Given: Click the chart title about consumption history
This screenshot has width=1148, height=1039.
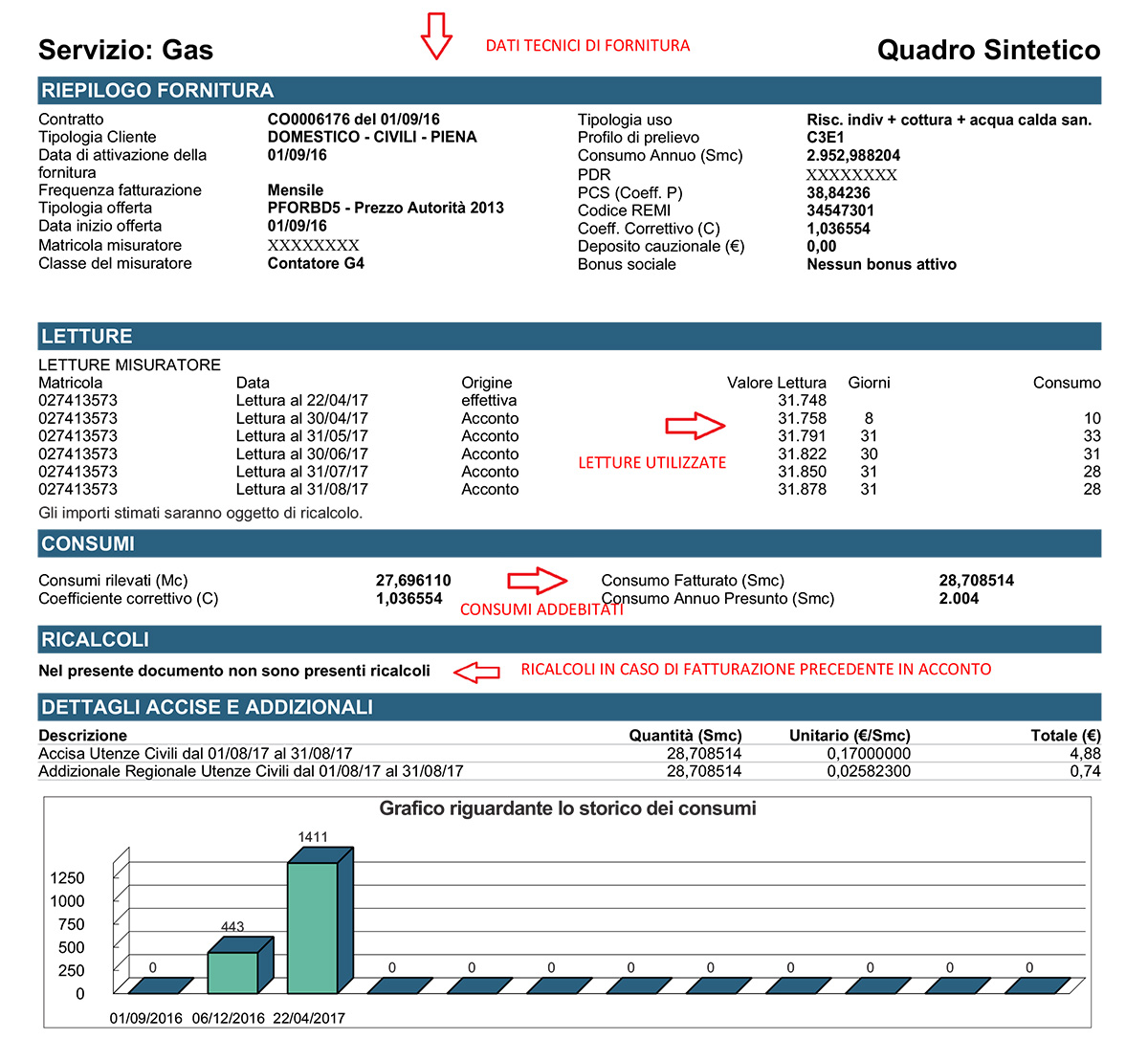Looking at the screenshot, I should (567, 808).
